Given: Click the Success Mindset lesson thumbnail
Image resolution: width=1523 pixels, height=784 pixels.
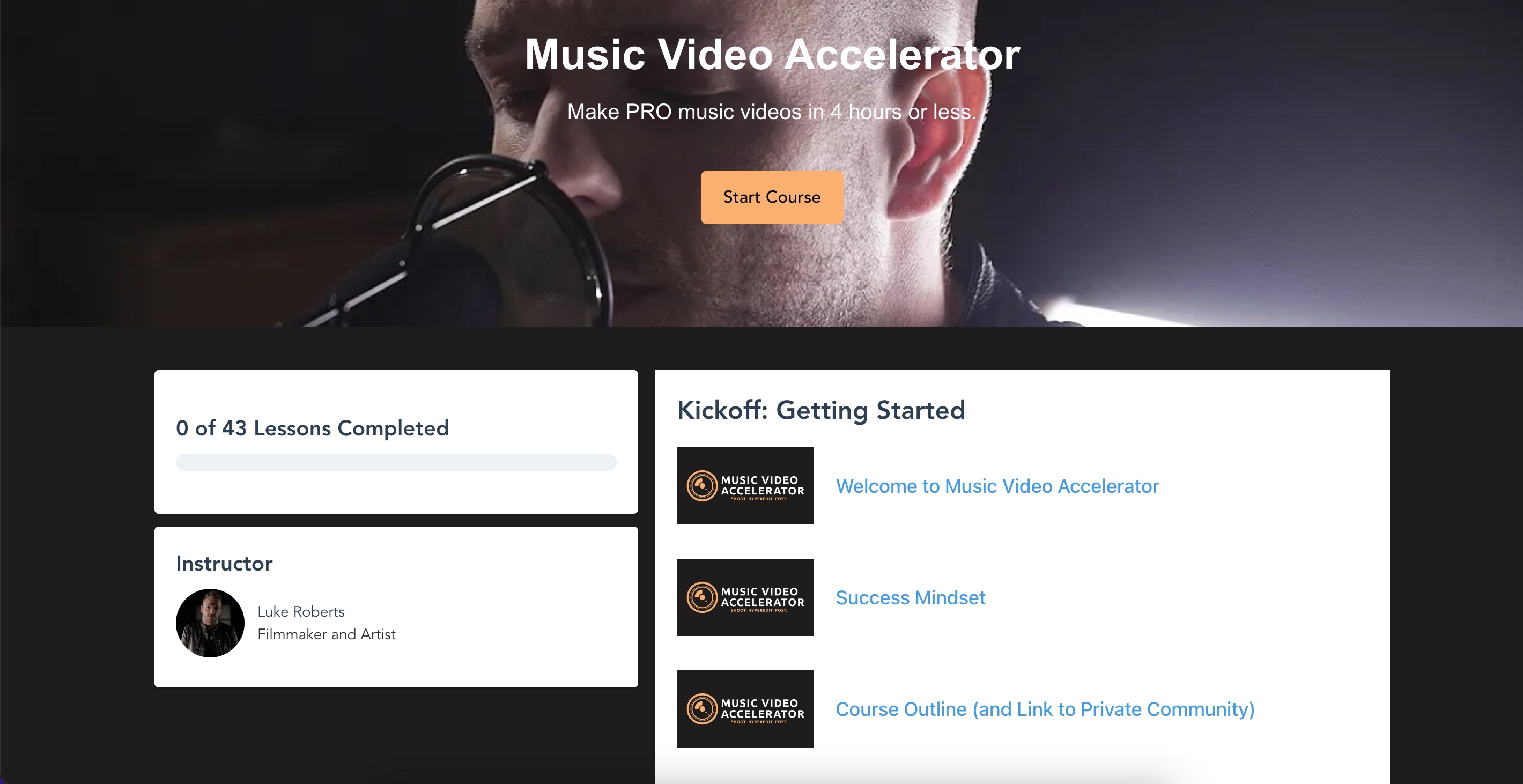Looking at the screenshot, I should pos(745,597).
